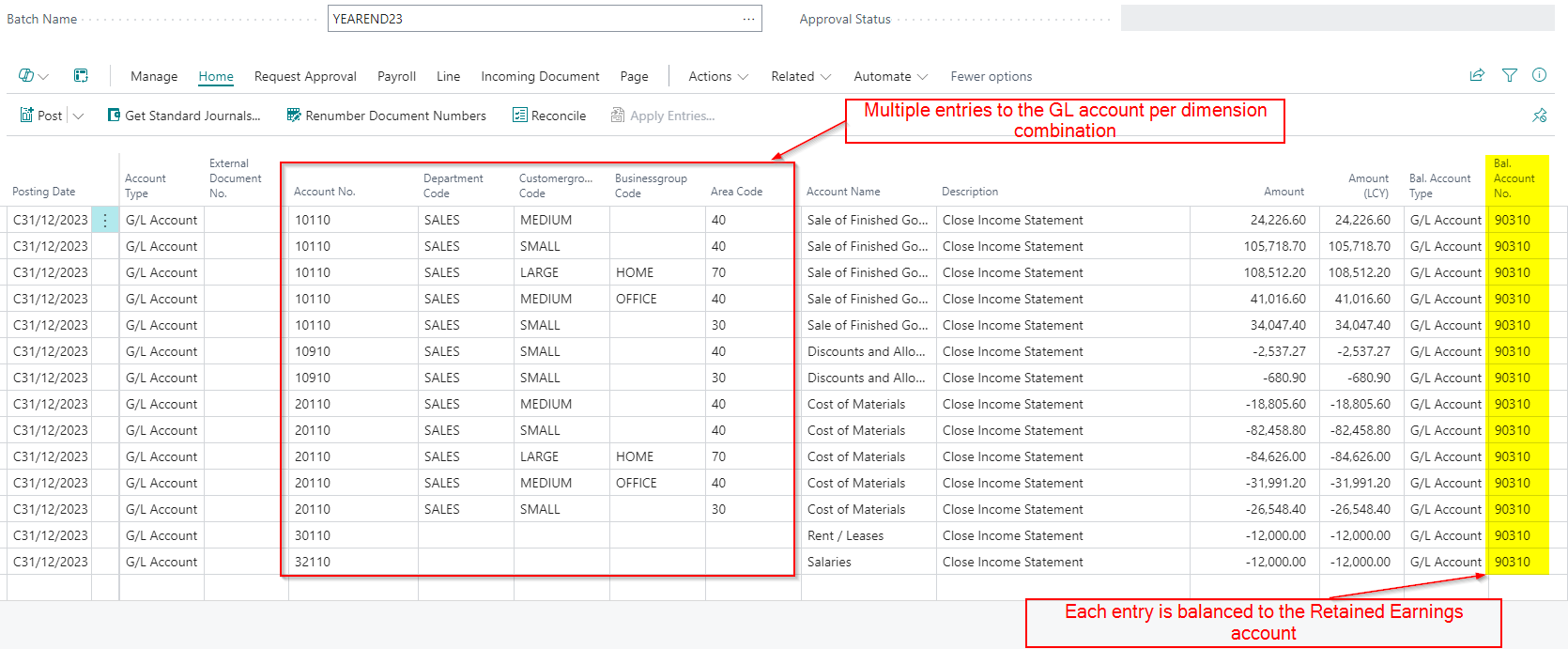This screenshot has width=1568, height=649.
Task: Open the Request Approval menu
Action: click(305, 76)
